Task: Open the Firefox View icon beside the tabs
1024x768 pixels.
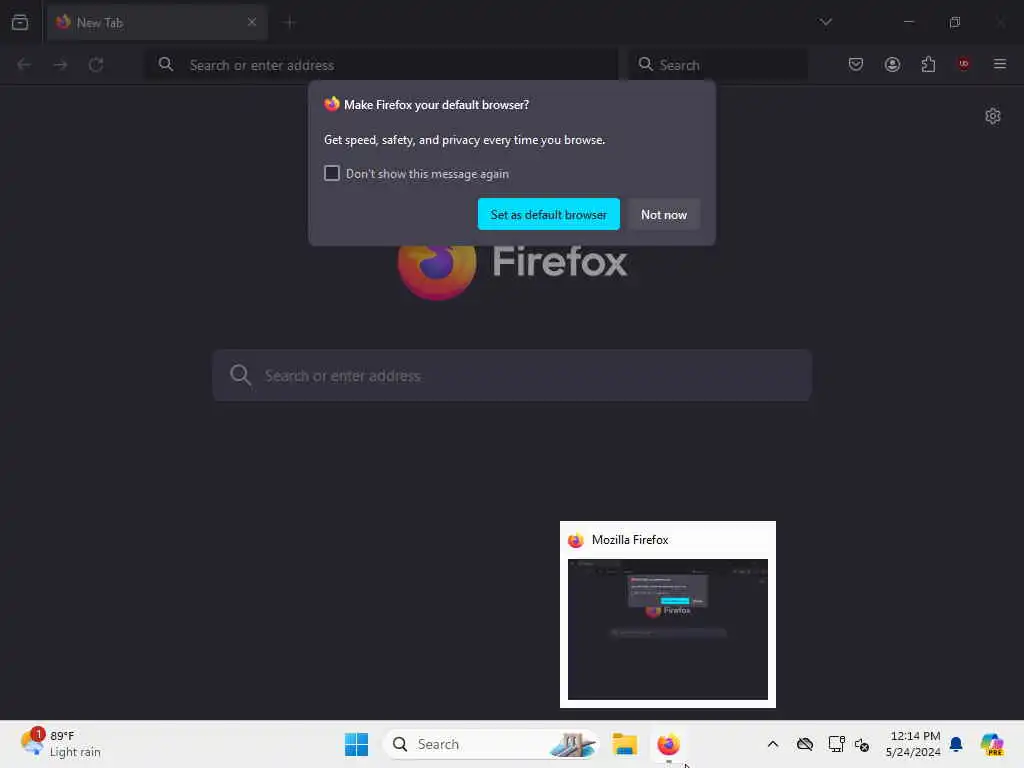Action: click(x=20, y=22)
